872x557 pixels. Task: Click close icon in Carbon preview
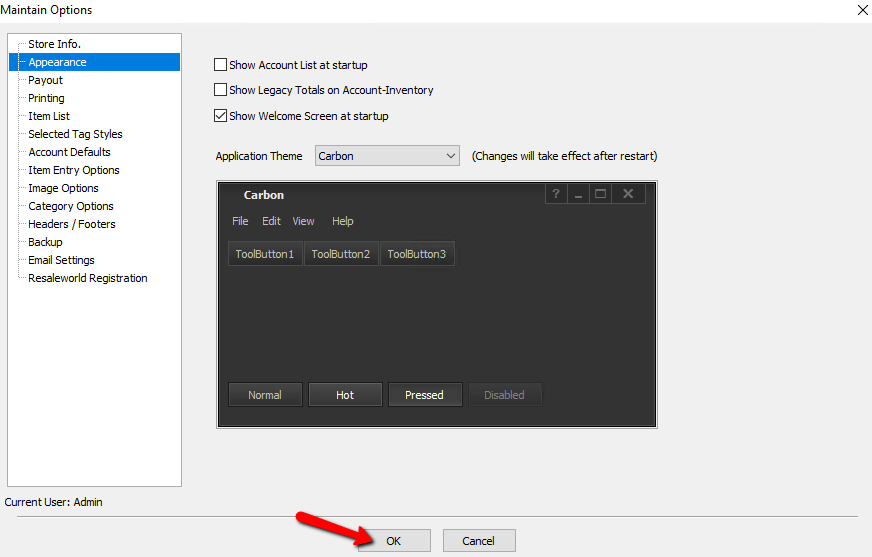(628, 194)
